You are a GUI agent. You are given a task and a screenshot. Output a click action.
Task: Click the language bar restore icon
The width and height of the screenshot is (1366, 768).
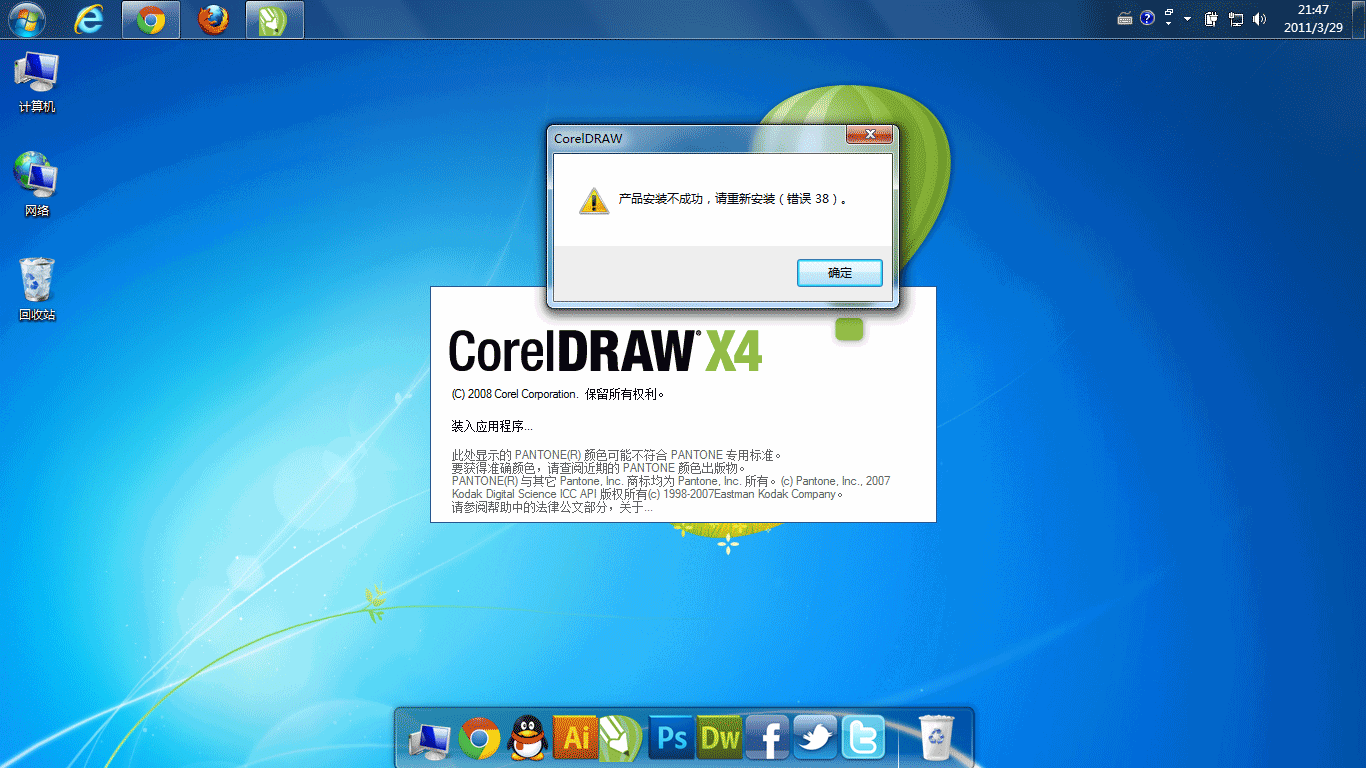1168,12
